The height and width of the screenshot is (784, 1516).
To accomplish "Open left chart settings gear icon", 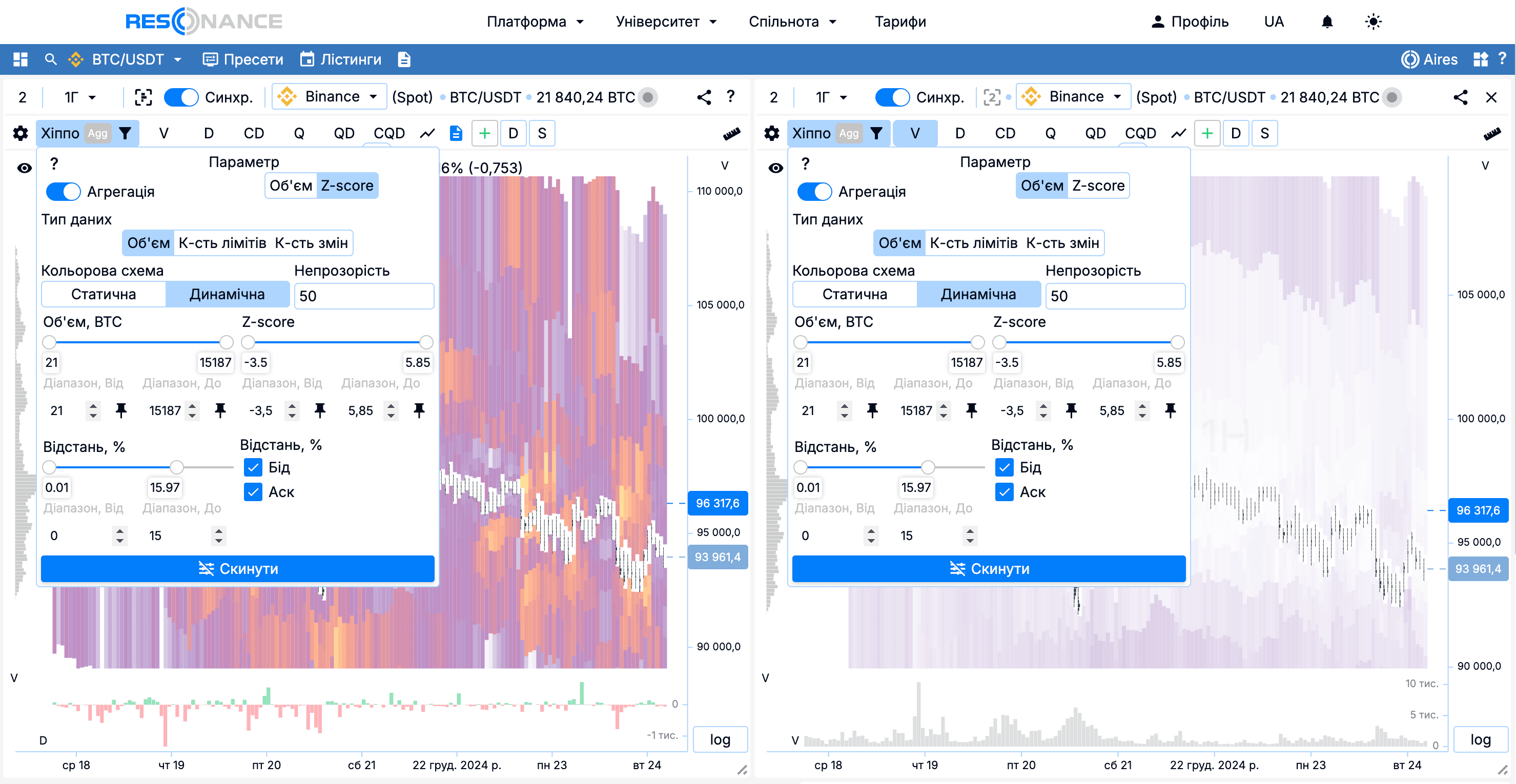I will click(21, 134).
